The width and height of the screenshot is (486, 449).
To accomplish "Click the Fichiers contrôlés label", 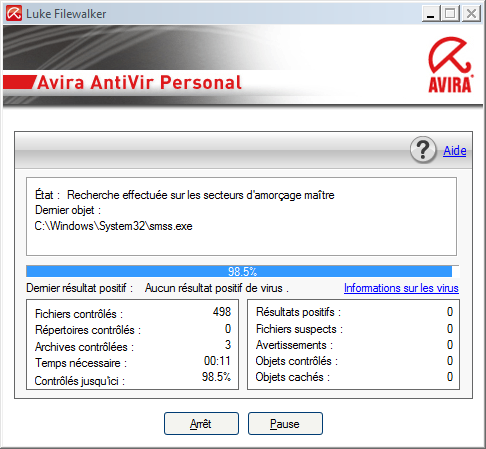I will click(x=79, y=314).
